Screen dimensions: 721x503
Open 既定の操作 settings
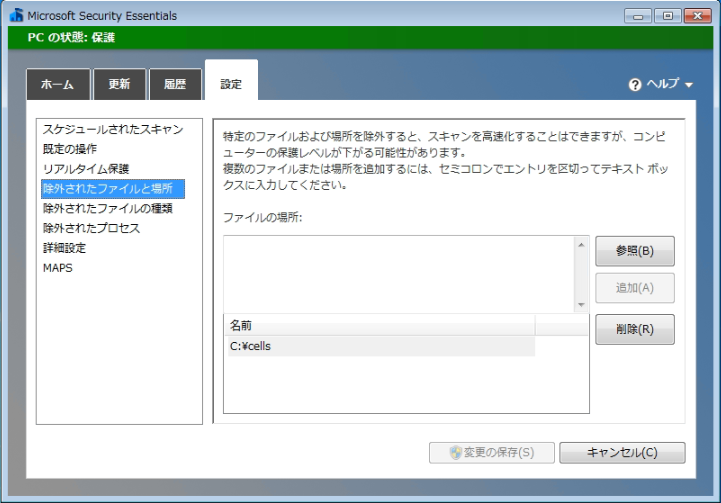70,149
